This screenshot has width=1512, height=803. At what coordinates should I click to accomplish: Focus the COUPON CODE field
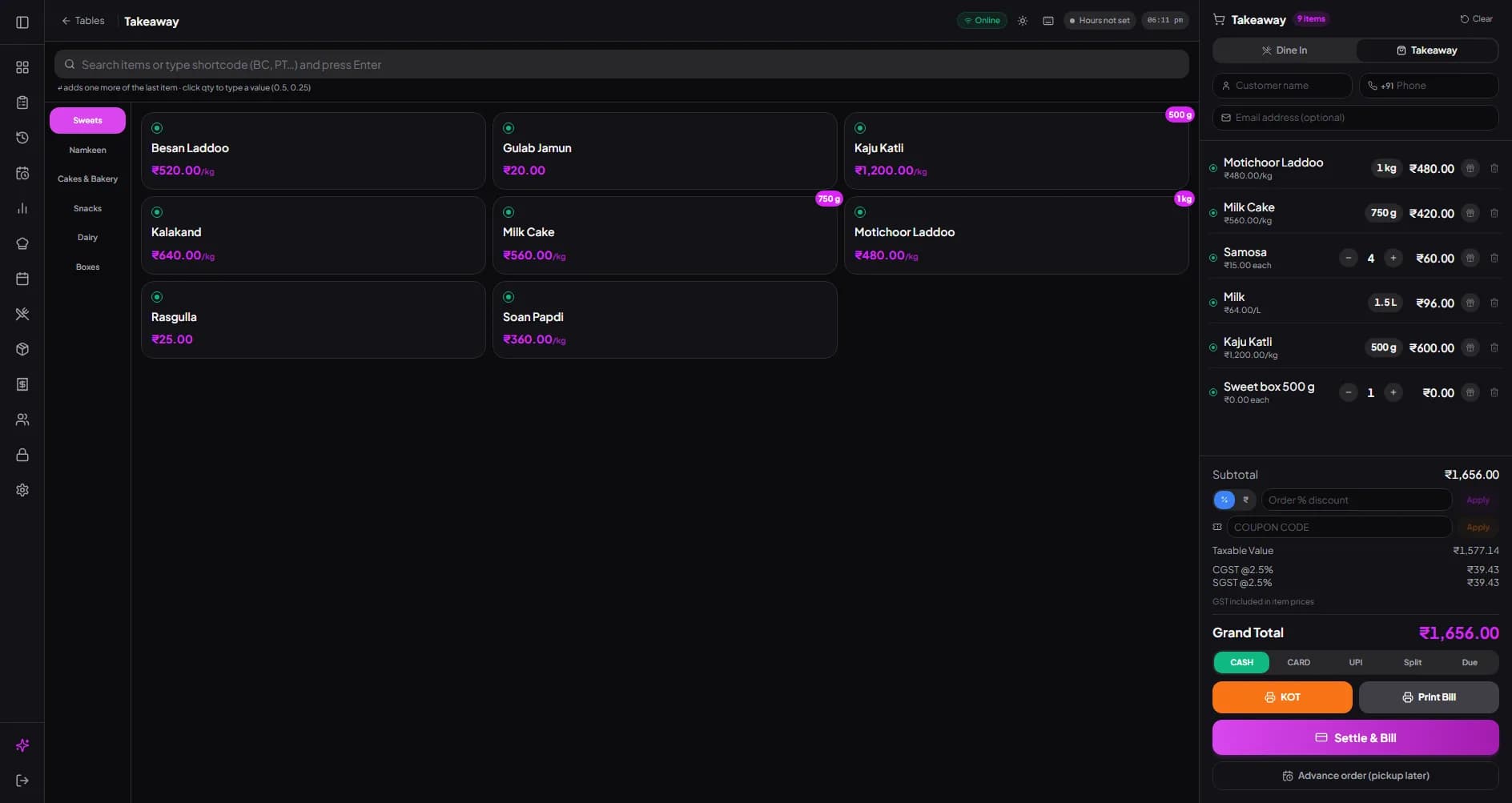1339,527
